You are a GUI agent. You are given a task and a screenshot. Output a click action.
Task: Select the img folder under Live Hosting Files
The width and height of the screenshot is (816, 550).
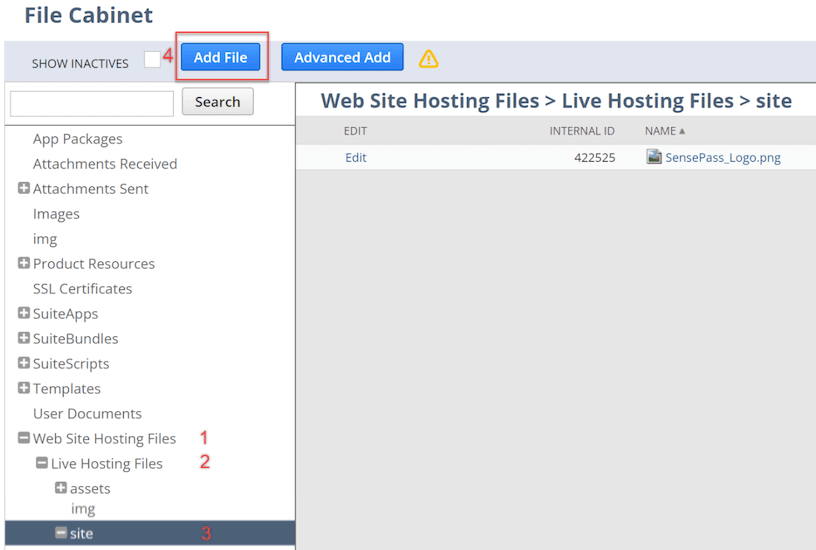(83, 508)
